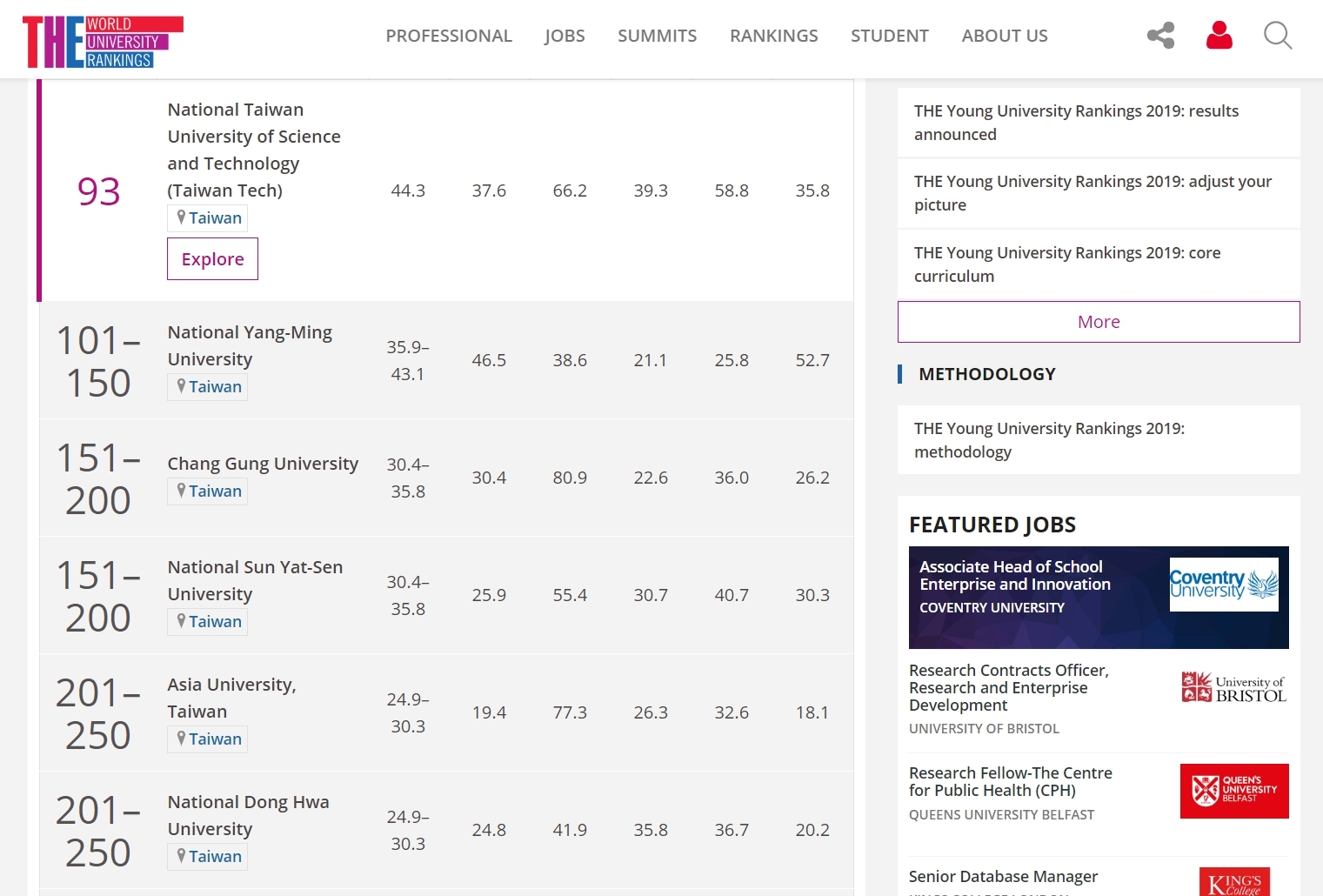Click Coventry University logo in featured jobs
This screenshot has height=896, width=1323.
[x=1223, y=585]
